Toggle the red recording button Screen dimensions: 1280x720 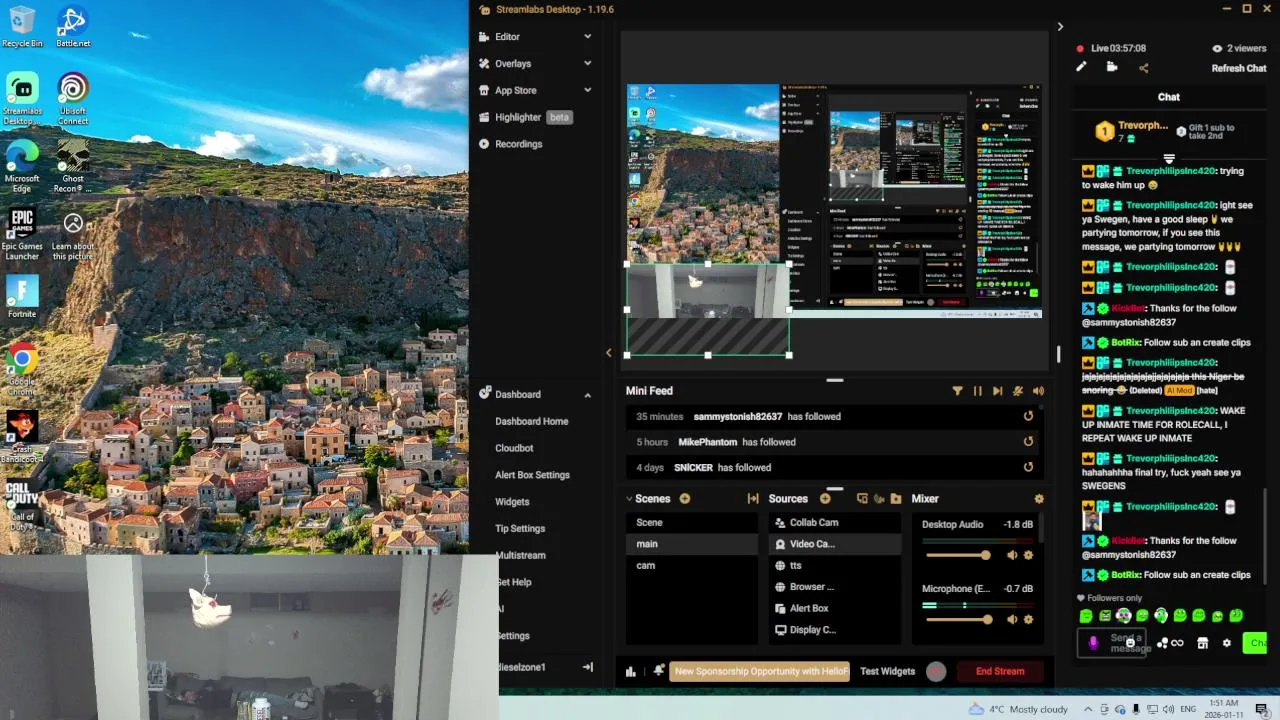tap(936, 672)
